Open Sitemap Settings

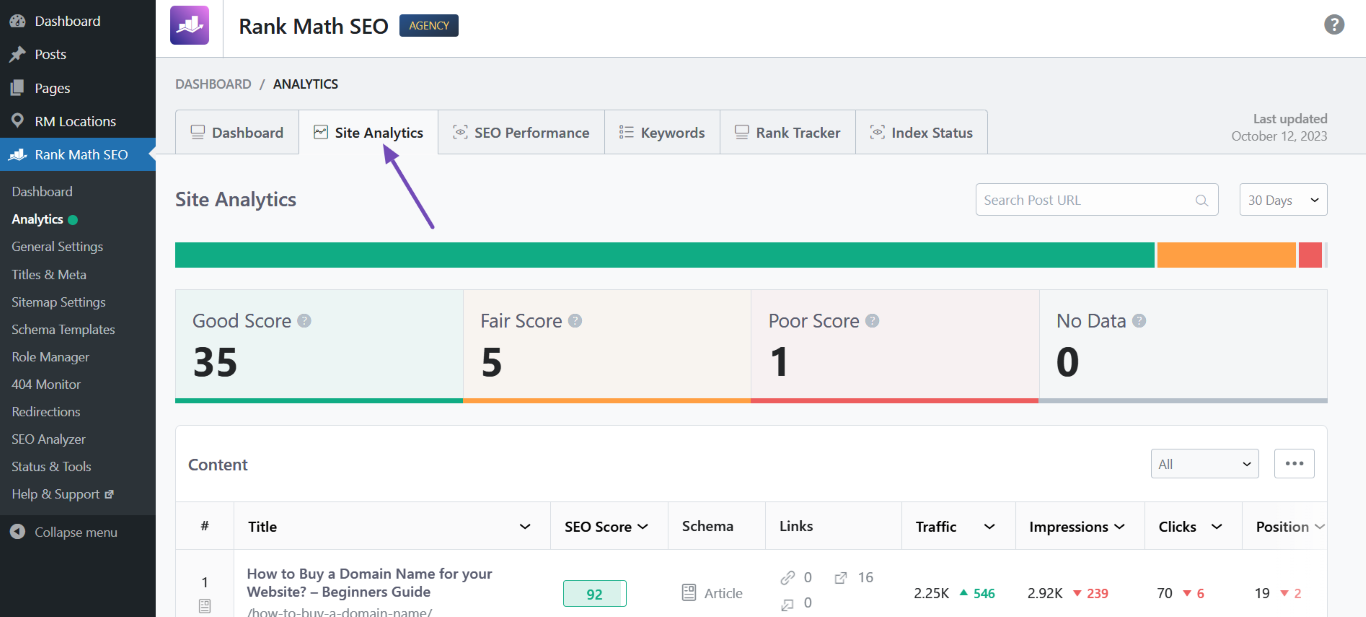coord(58,302)
